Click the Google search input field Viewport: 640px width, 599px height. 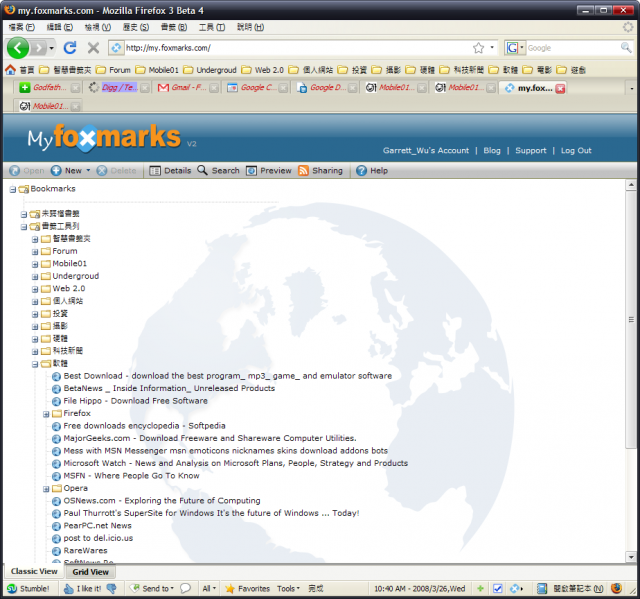tap(573, 48)
